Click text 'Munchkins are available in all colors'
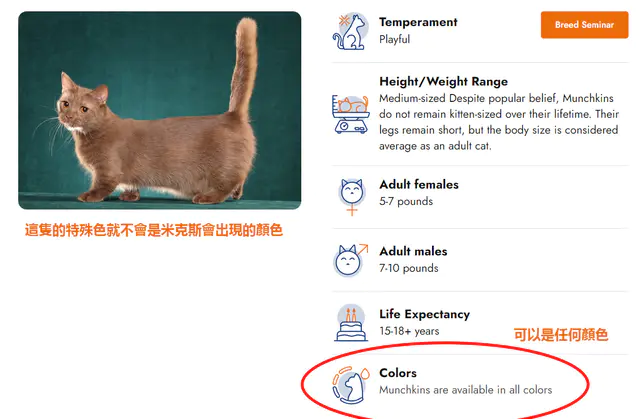This screenshot has height=419, width=640. [x=465, y=390]
